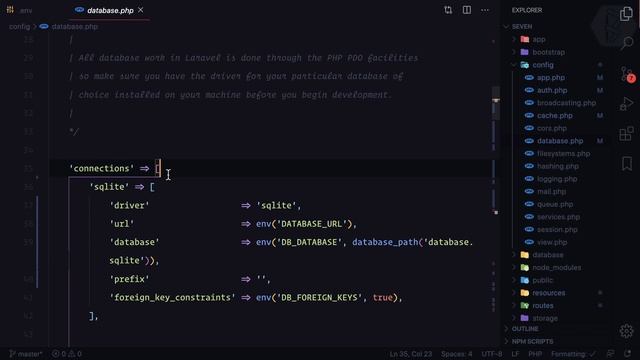
Task: Click the database_path function call
Action: pyautogui.click(x=385, y=242)
